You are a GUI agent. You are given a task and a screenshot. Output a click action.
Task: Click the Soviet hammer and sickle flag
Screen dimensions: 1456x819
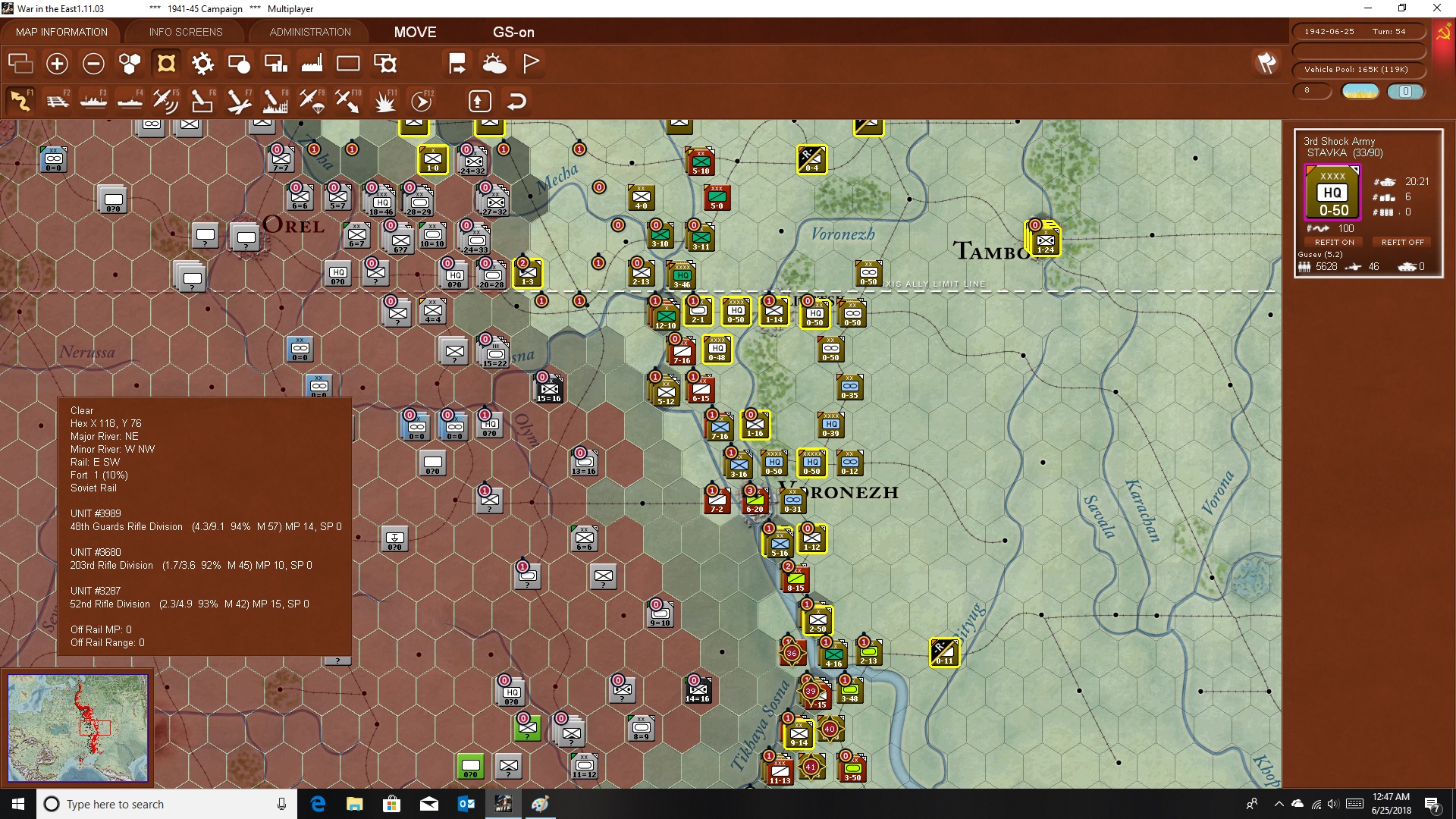(x=1443, y=32)
